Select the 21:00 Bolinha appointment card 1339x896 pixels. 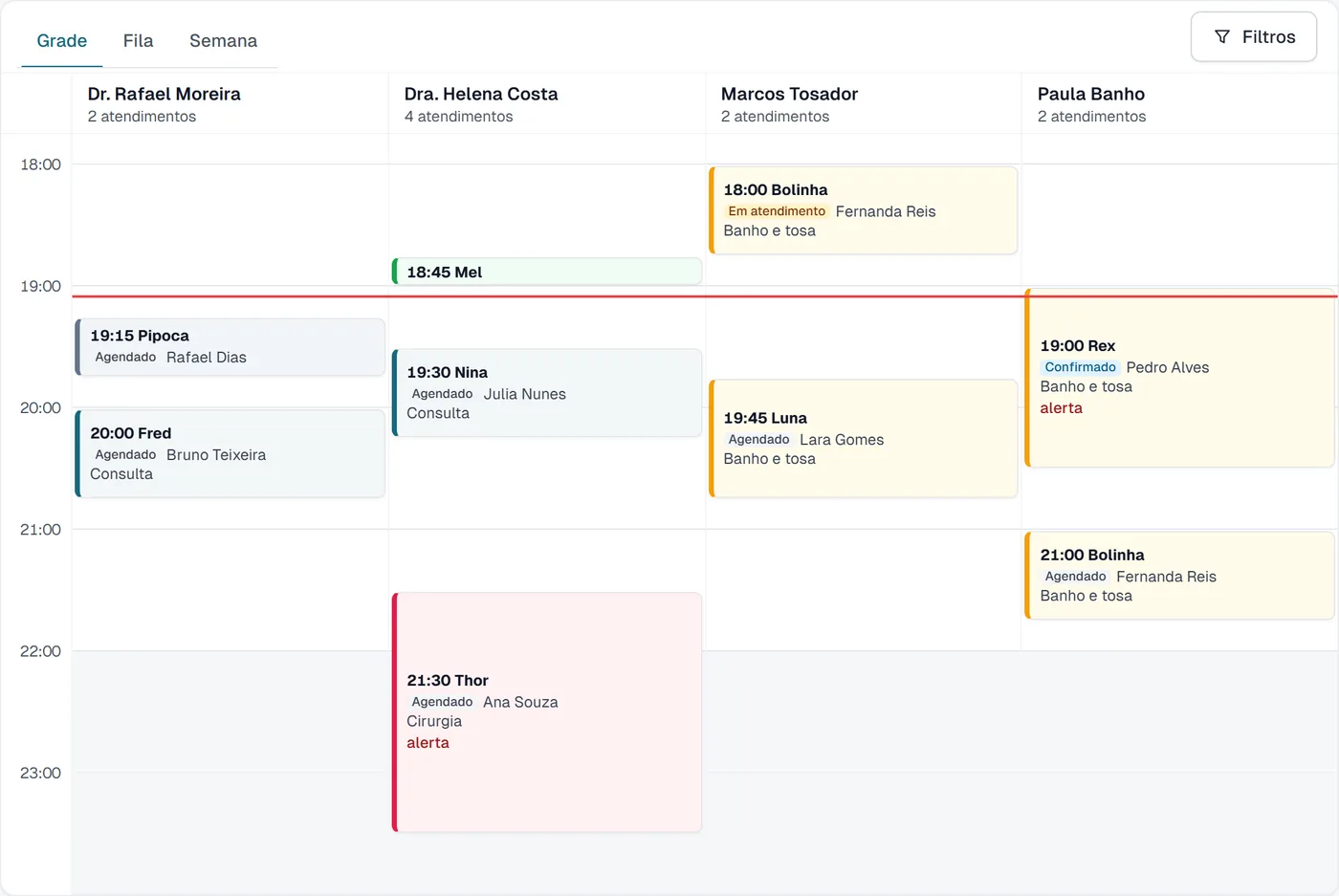pyautogui.click(x=1180, y=576)
